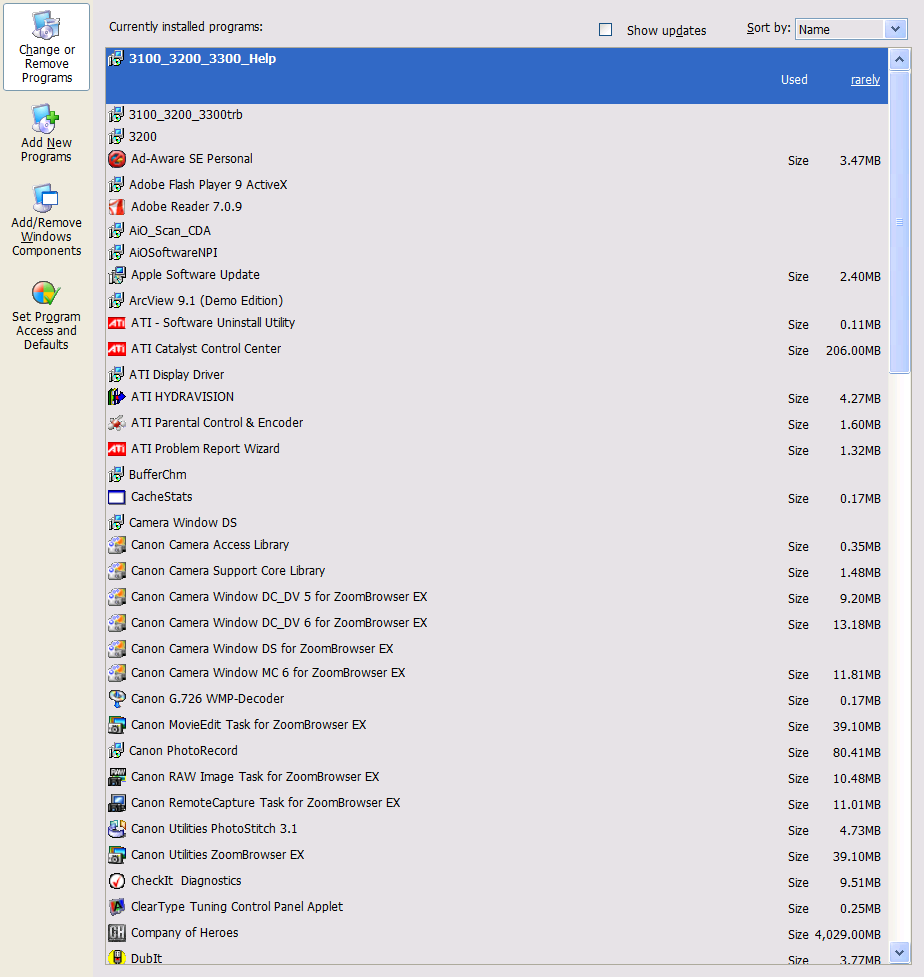924x977 pixels.
Task: Click the rarely usage link
Action: click(x=865, y=80)
